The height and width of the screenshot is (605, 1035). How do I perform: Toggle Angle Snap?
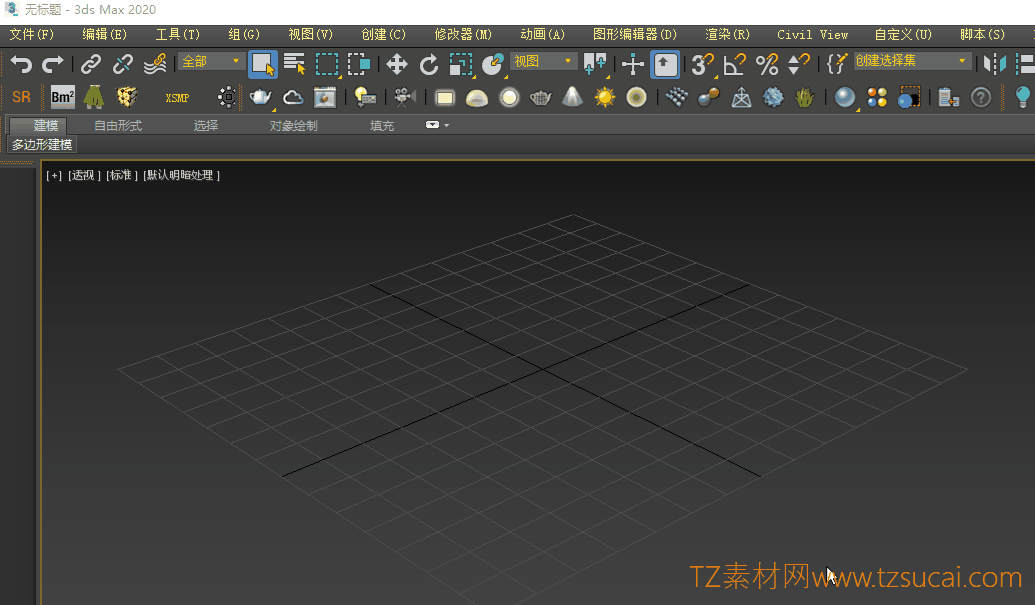(x=735, y=65)
